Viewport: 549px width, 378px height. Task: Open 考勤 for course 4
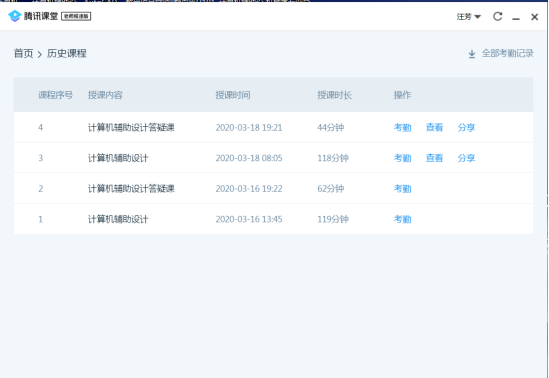click(x=402, y=127)
